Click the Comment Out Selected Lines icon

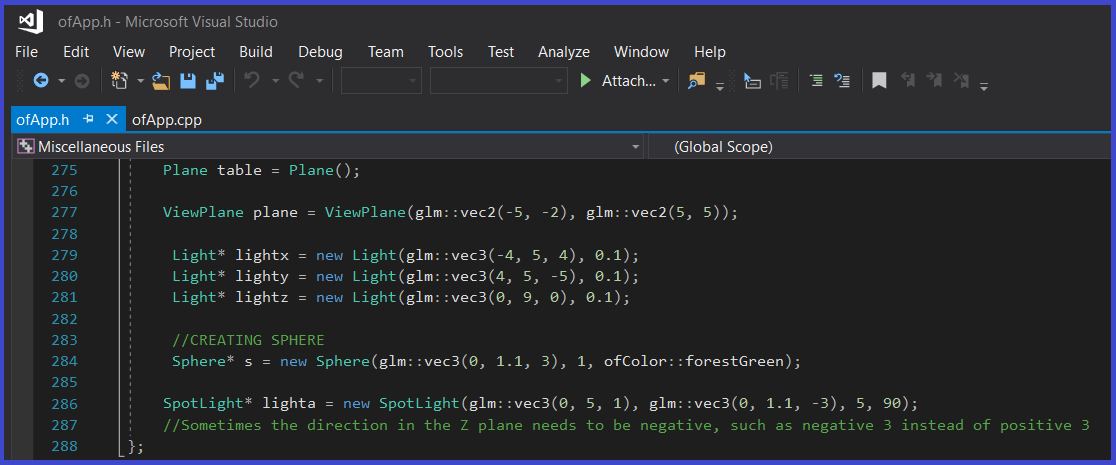(x=816, y=81)
